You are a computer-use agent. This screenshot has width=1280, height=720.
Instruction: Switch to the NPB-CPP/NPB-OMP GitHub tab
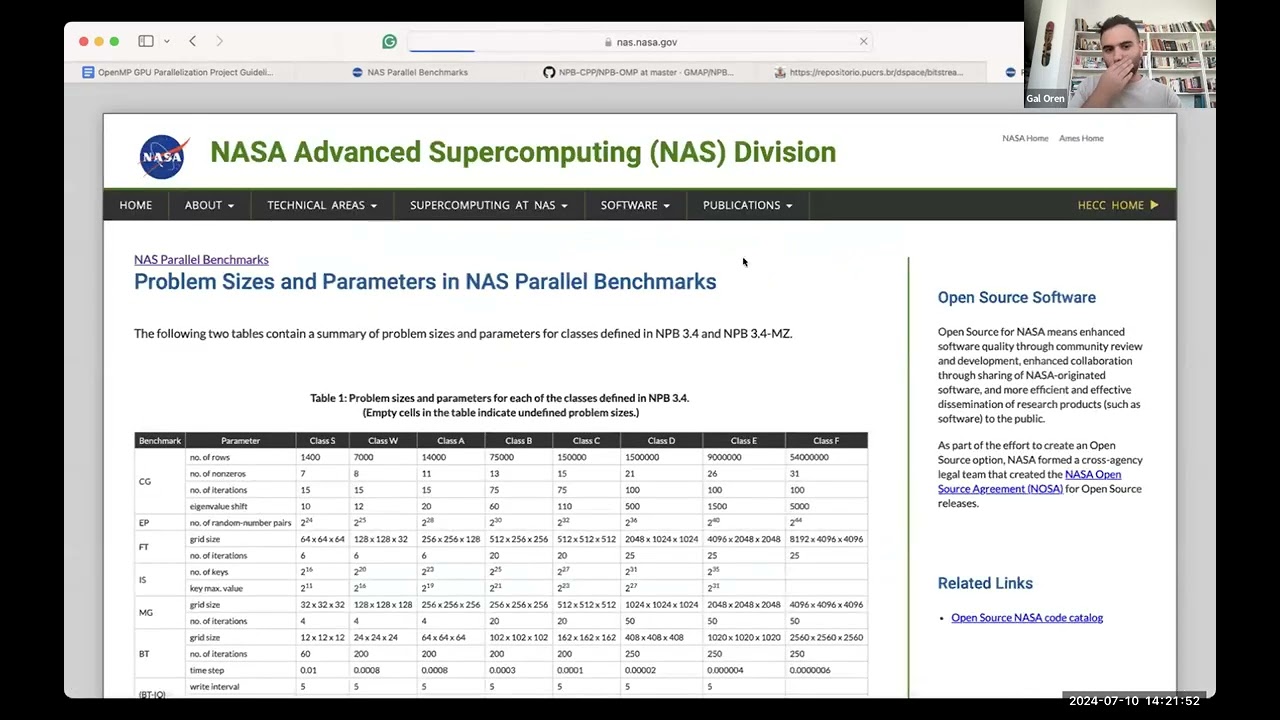click(638, 72)
